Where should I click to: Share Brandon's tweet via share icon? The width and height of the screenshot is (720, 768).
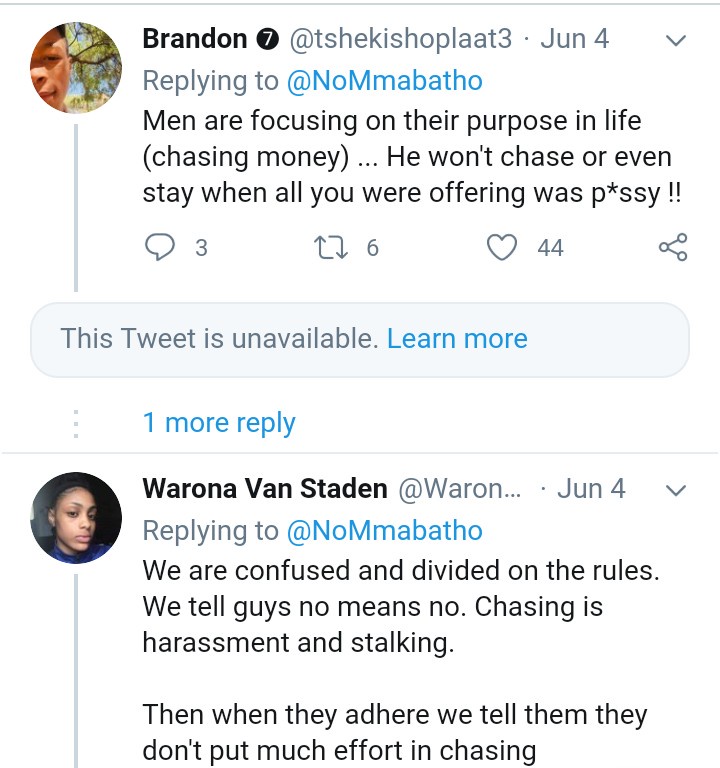(673, 247)
